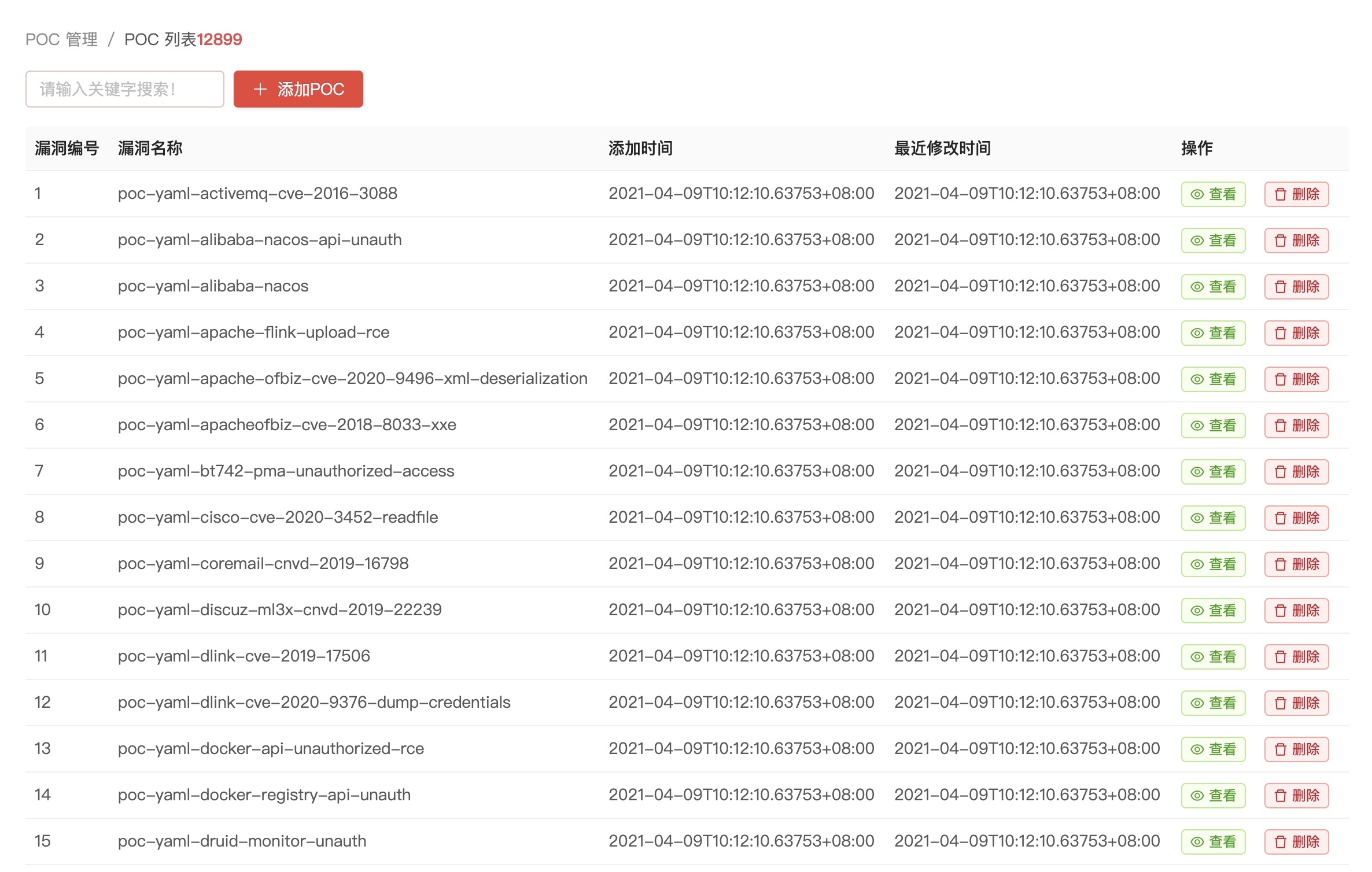Image resolution: width=1372 pixels, height=872 pixels.
Task: Open 查看 for the apache-ofbiz-cve-2020-9496 row
Action: coord(1212,379)
